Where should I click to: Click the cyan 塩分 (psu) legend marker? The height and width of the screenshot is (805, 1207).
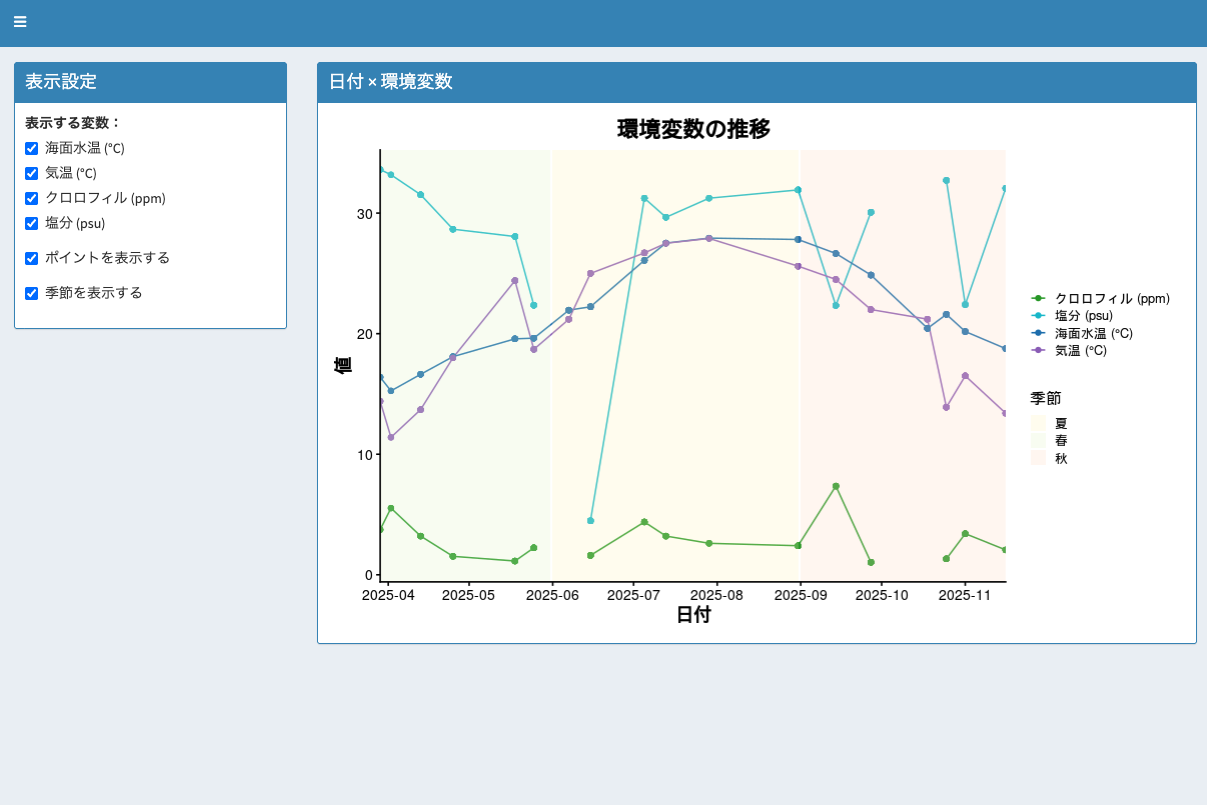click(1038, 316)
